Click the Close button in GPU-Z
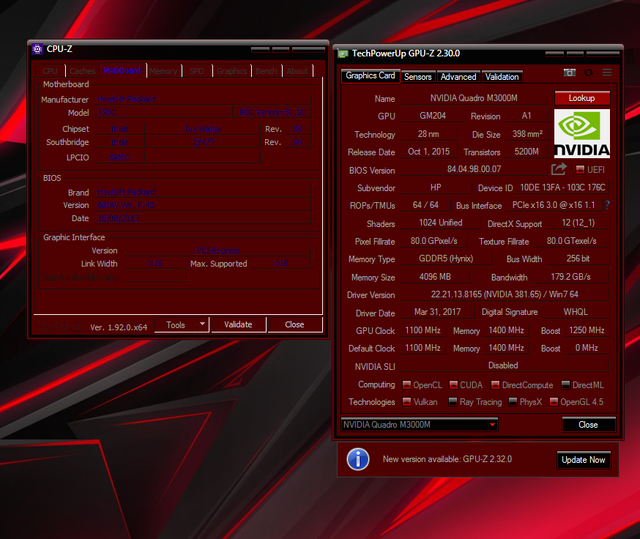Viewport: 640px width, 539px height. 588,425
